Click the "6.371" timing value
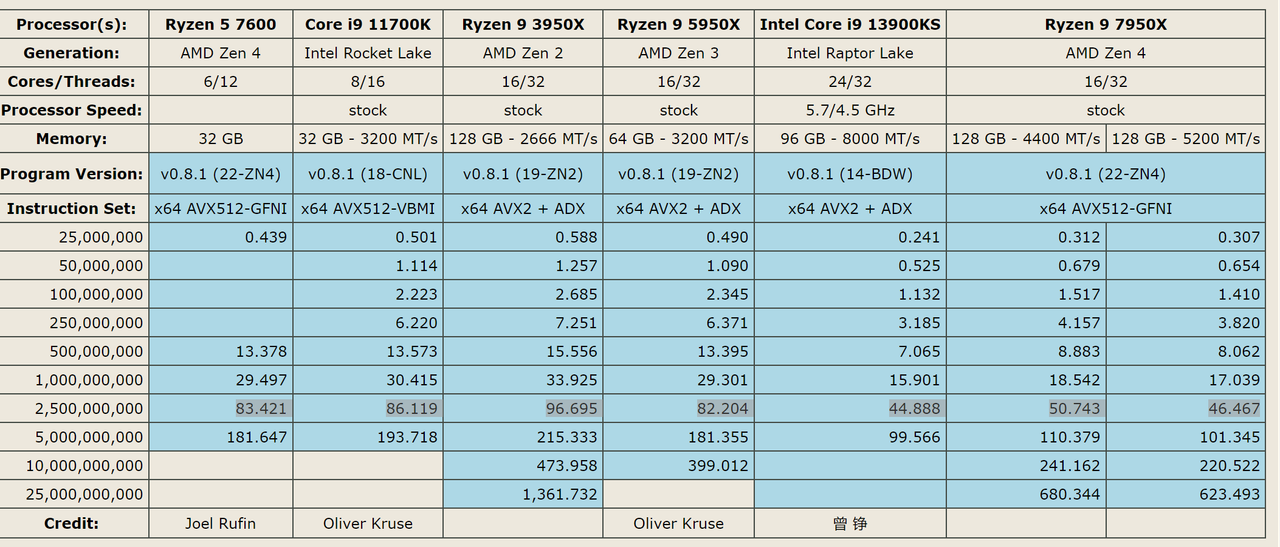1280x547 pixels. [x=726, y=322]
